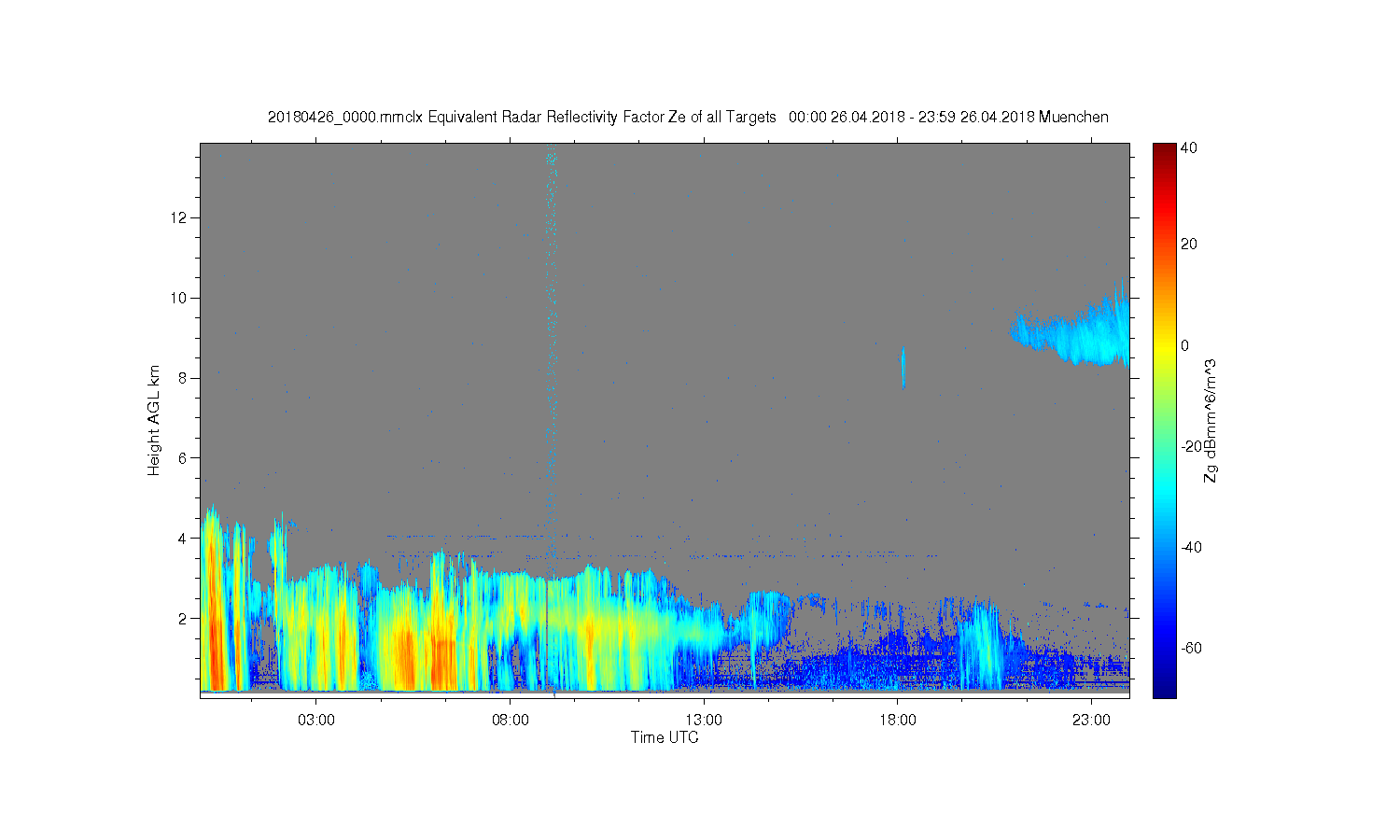The width and height of the screenshot is (1400, 840).
Task: Click the 'Height AGL km' y-axis label
Action: pyautogui.click(x=154, y=420)
